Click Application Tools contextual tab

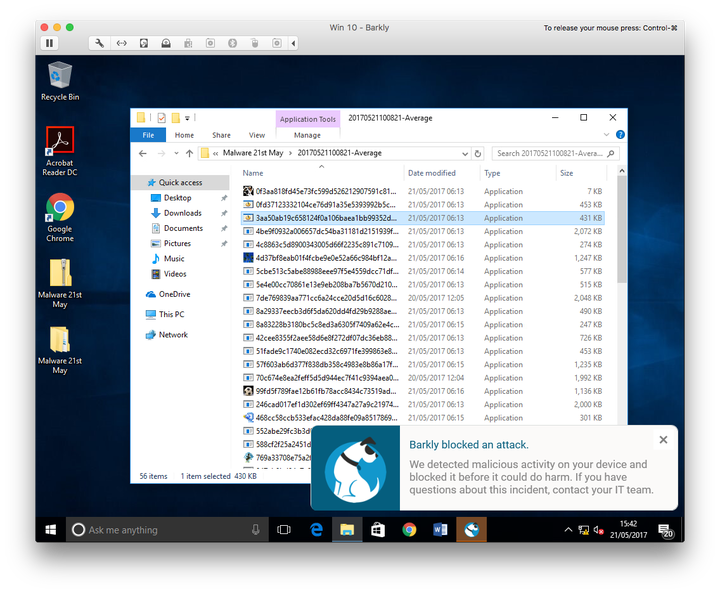(308, 119)
